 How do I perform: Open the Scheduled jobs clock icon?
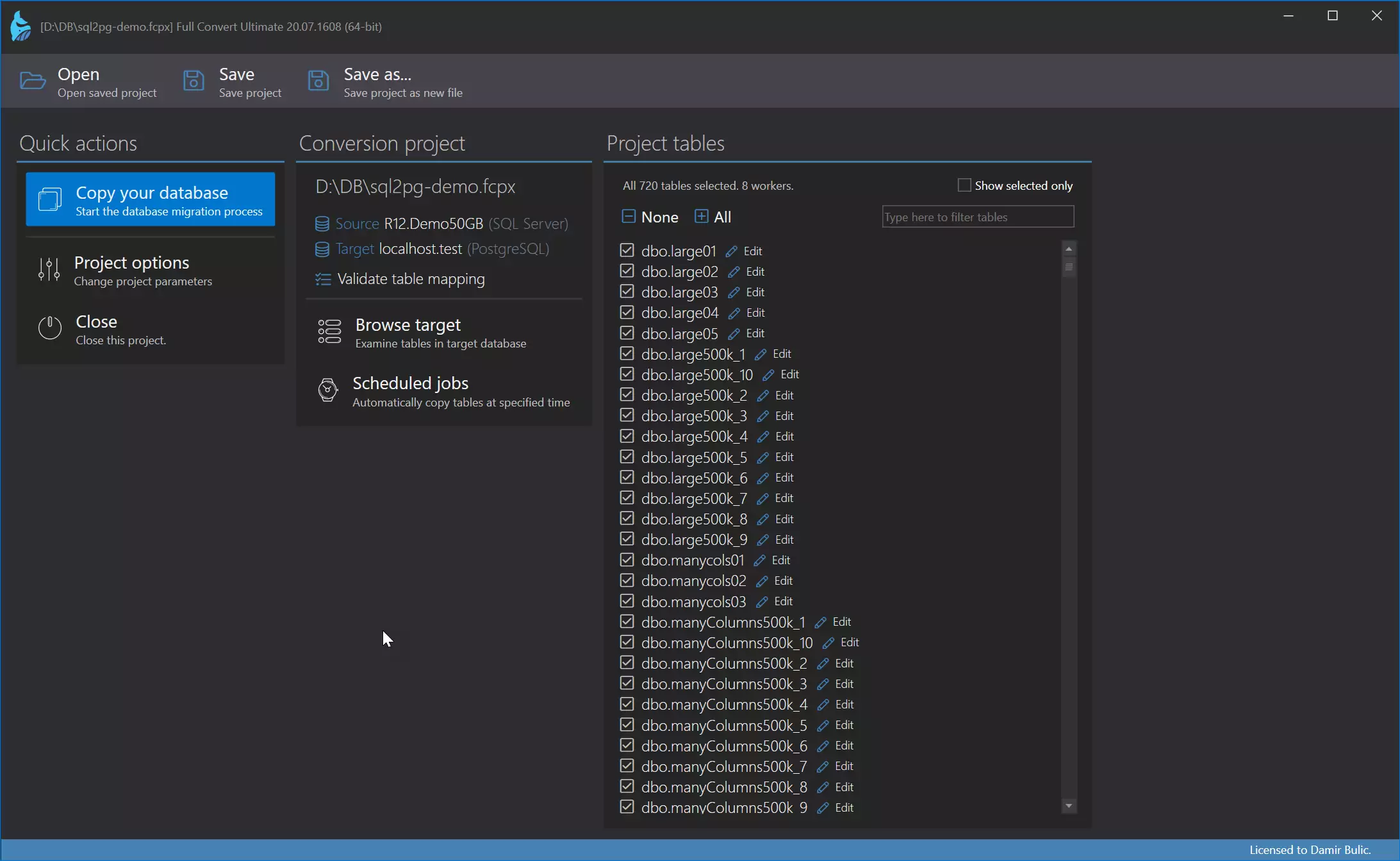point(327,390)
